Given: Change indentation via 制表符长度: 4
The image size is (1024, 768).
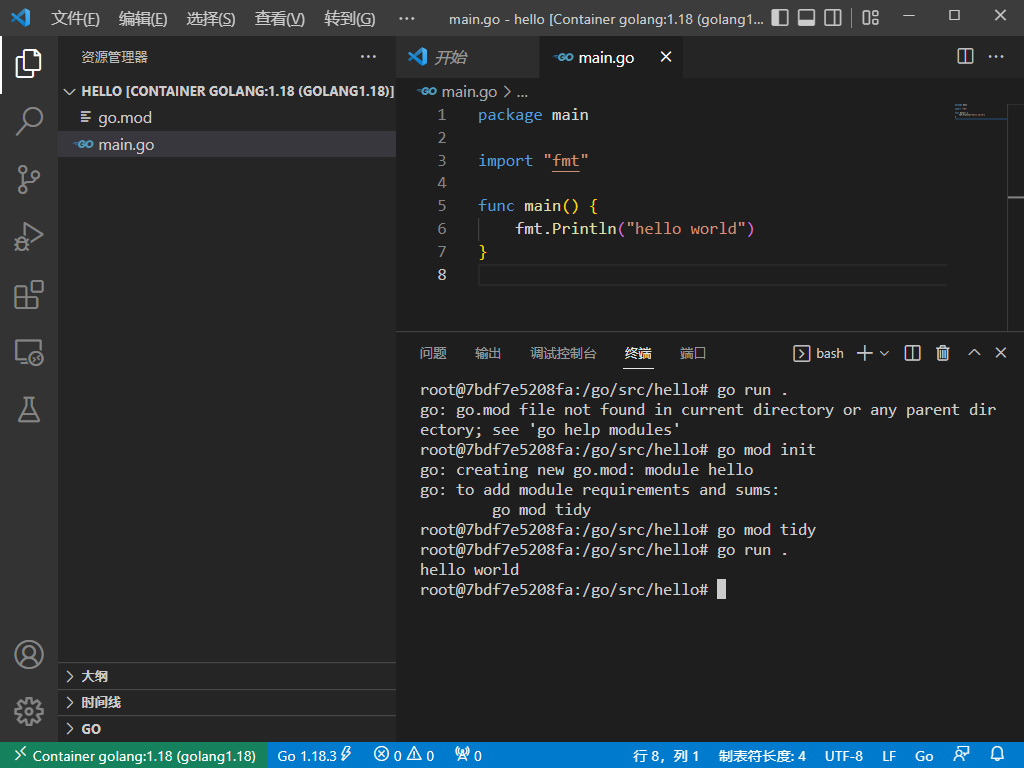Looking at the screenshot, I should coord(762,756).
